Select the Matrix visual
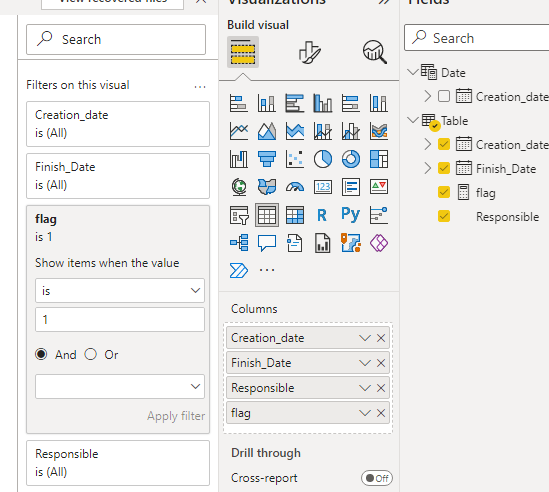Screen dimensions: 549x492 (x=295, y=215)
